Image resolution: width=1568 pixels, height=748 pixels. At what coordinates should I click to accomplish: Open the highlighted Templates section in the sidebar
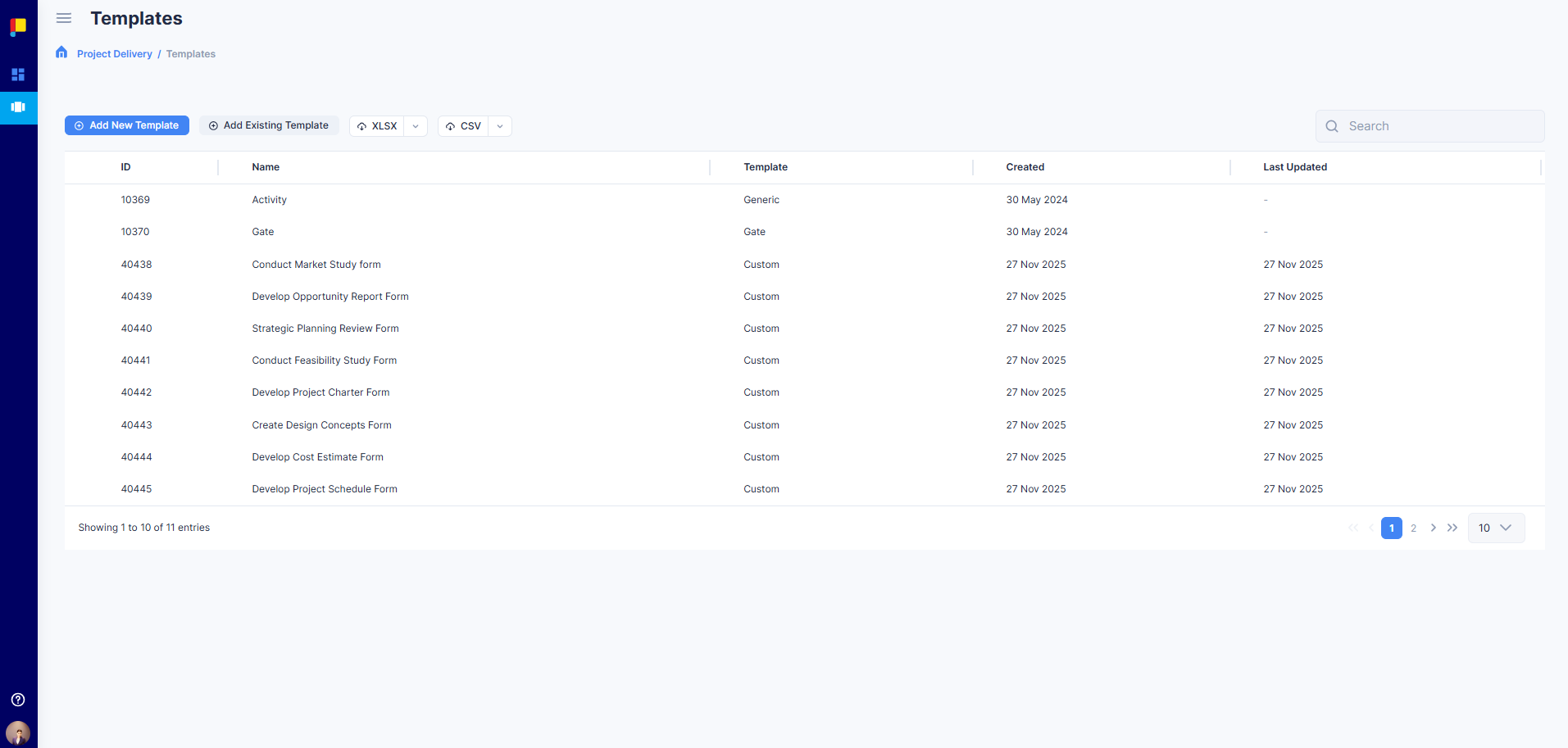tap(18, 107)
